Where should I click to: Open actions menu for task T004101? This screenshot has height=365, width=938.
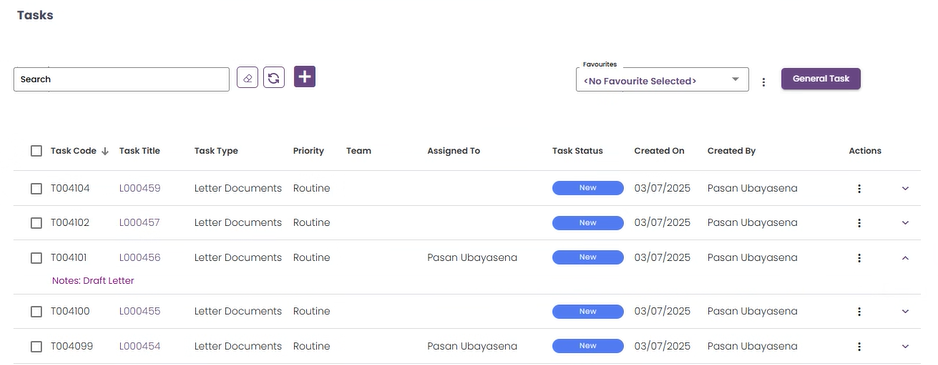pyautogui.click(x=859, y=258)
